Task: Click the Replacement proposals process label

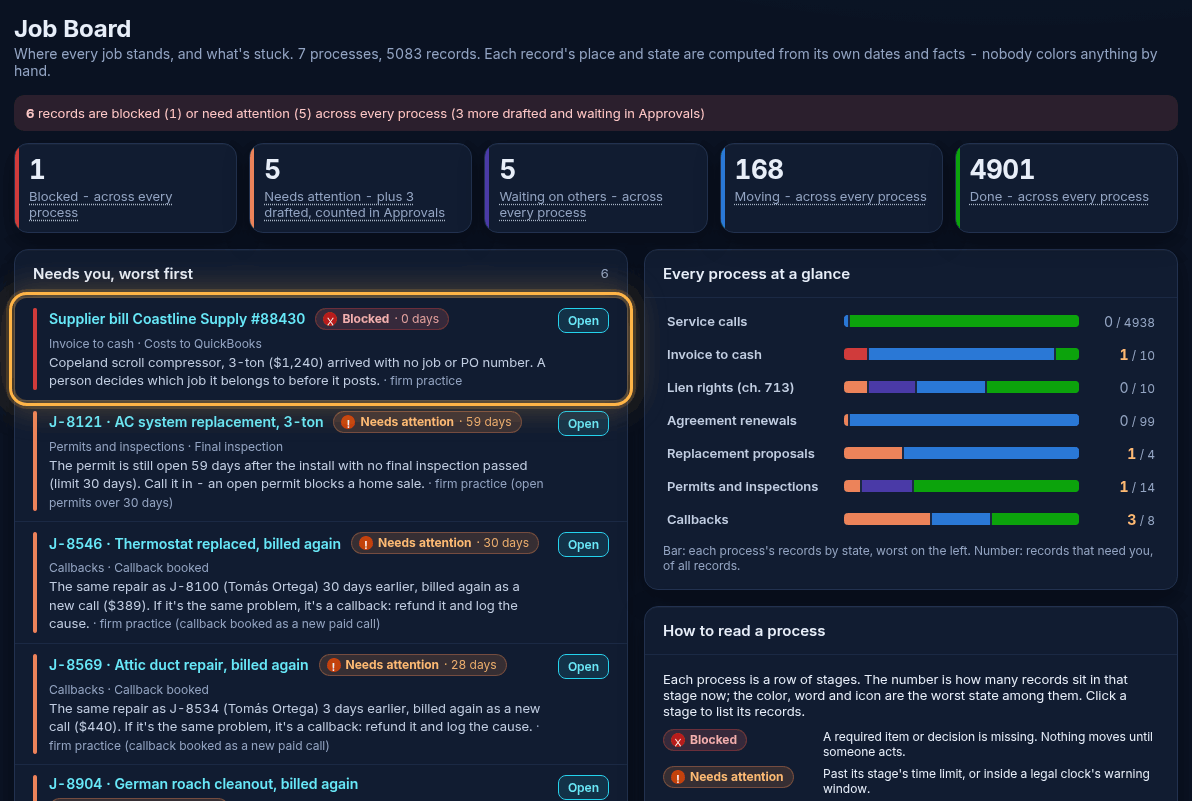Action: [x=740, y=454]
